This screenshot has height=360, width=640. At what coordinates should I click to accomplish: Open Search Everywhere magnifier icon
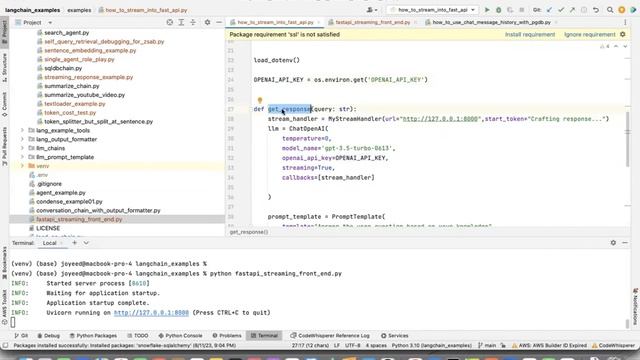pos(610,10)
